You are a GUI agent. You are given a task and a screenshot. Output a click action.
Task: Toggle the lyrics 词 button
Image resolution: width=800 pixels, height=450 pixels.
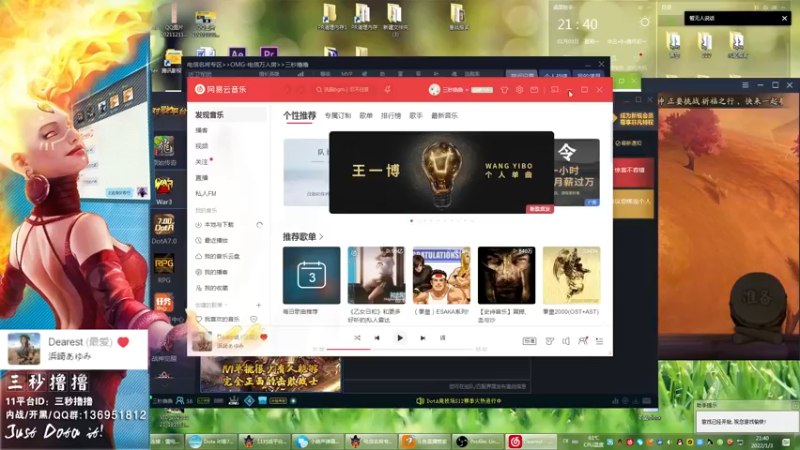[x=442, y=338]
